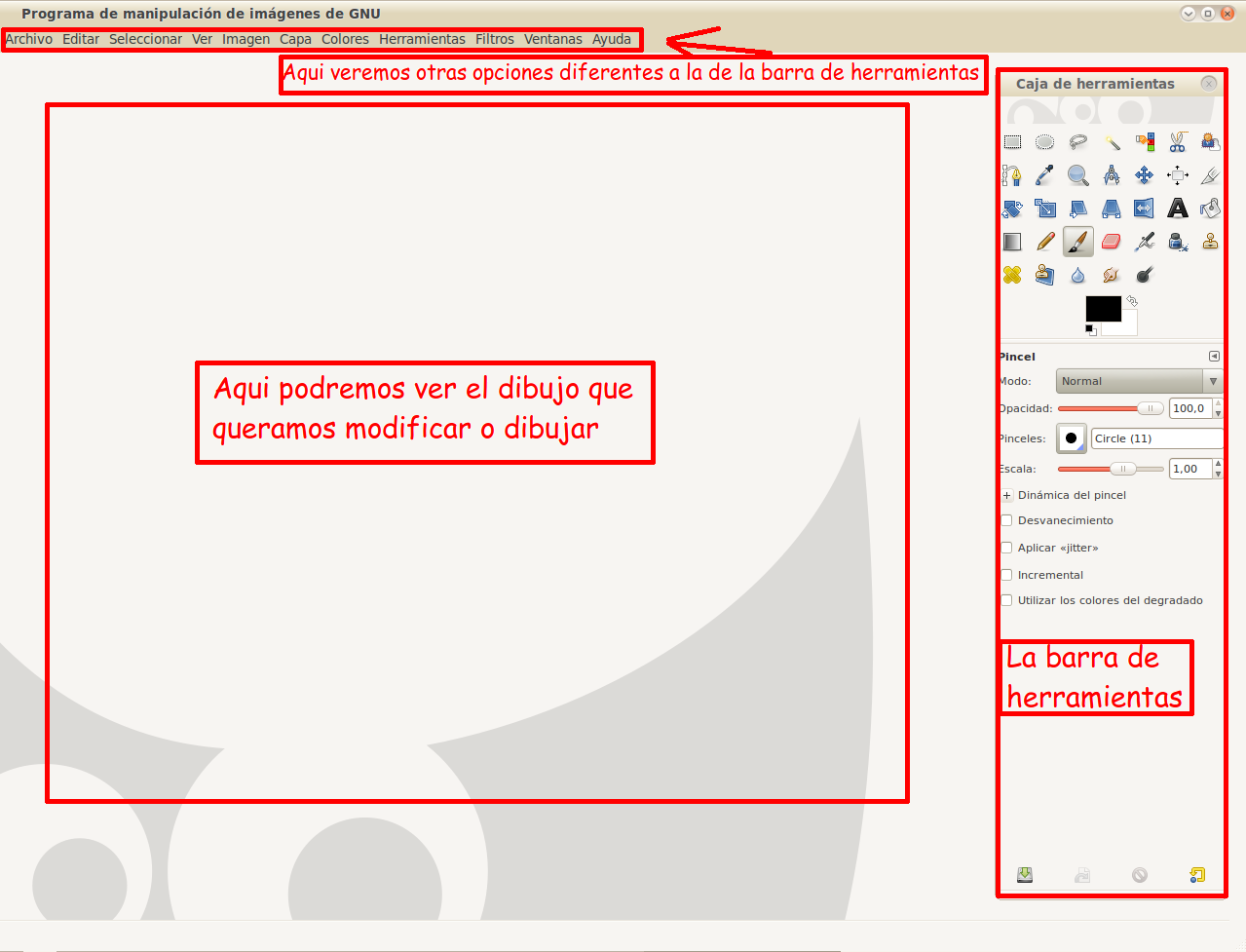Image resolution: width=1246 pixels, height=952 pixels.
Task: Enable Desvanecimiento for the brush
Action: (1006, 519)
